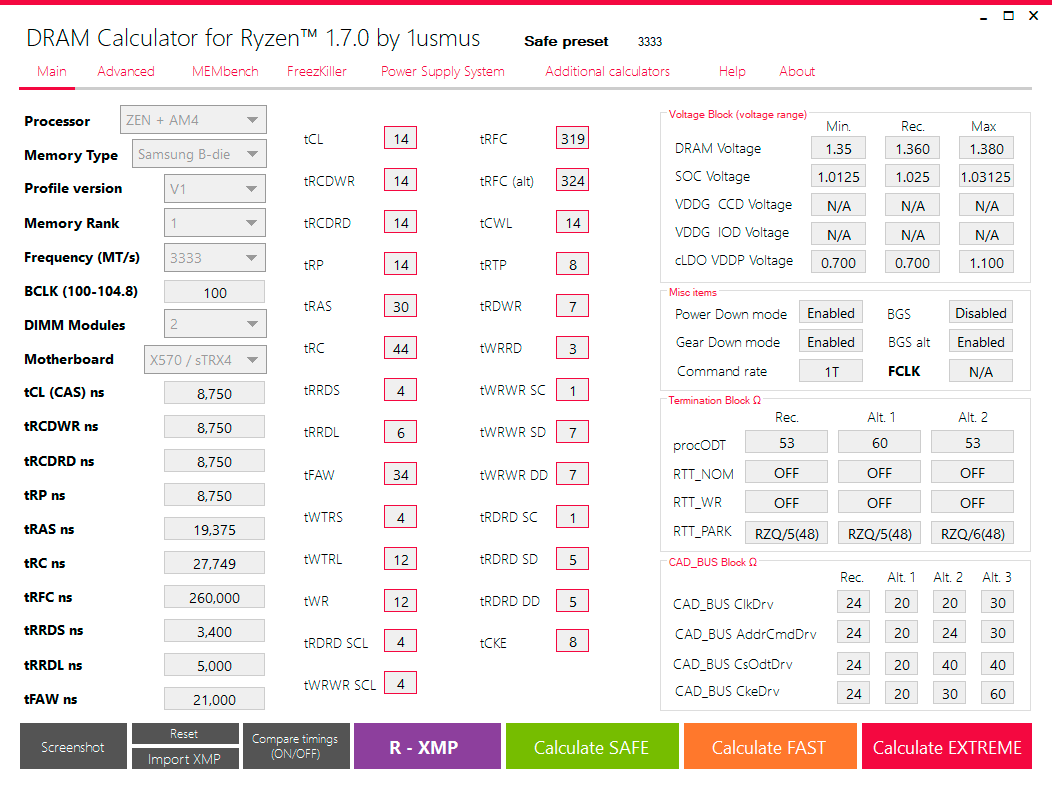
Task: Click the Gear Down mode Enabled field
Action: [831, 342]
